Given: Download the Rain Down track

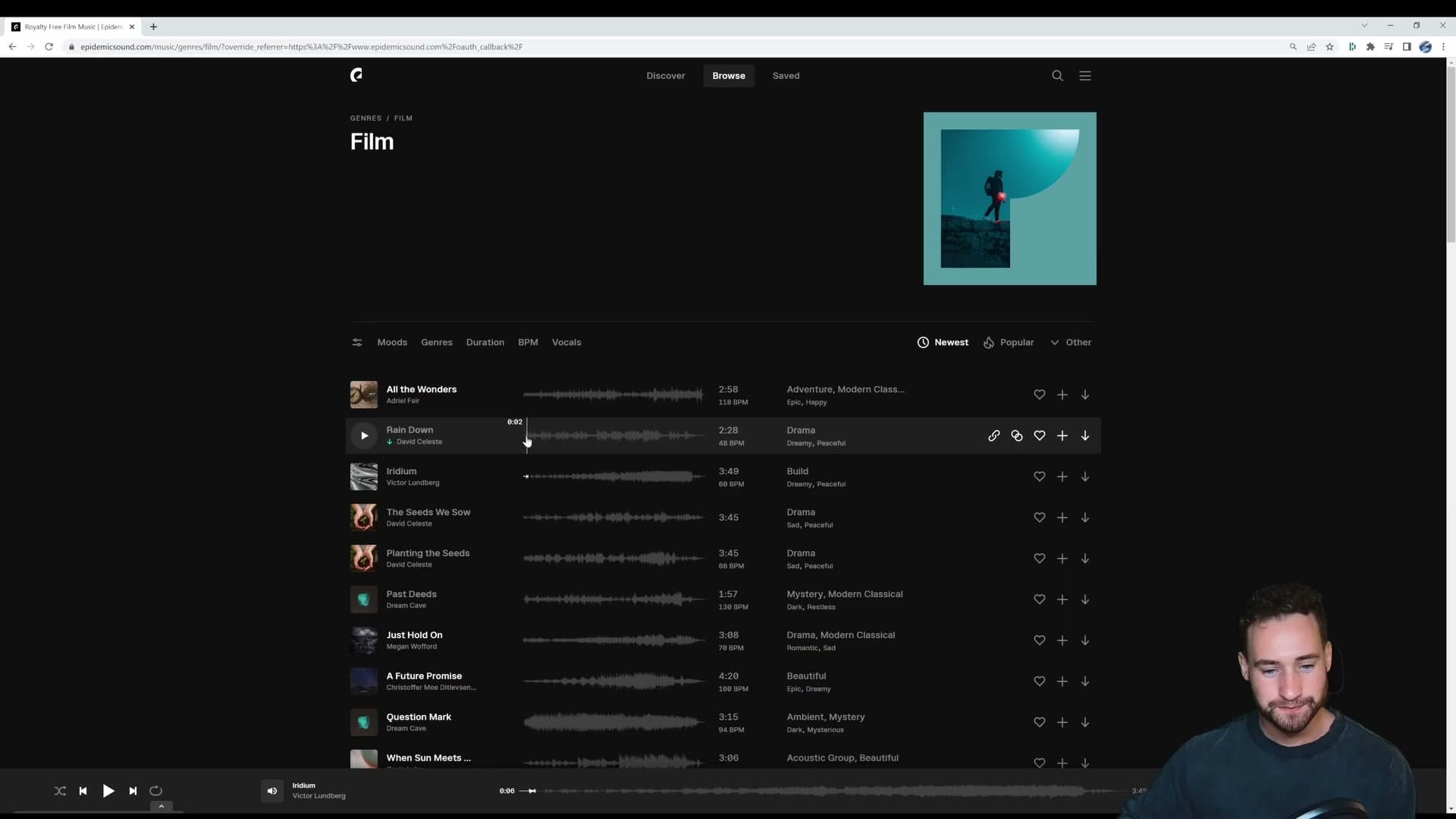Looking at the screenshot, I should coord(1085,435).
